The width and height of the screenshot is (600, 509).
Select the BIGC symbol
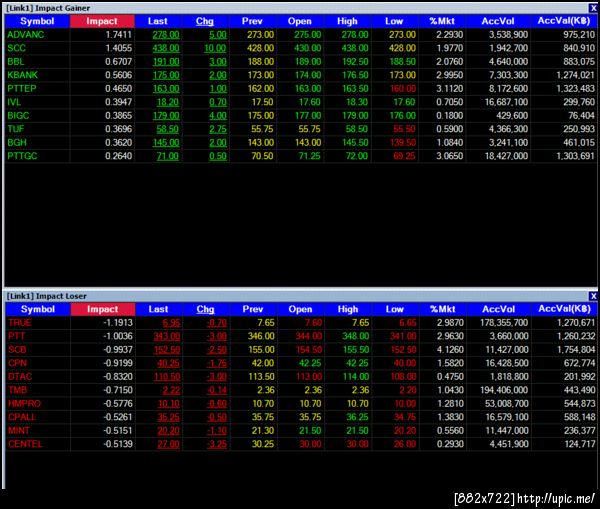pyautogui.click(x=18, y=116)
